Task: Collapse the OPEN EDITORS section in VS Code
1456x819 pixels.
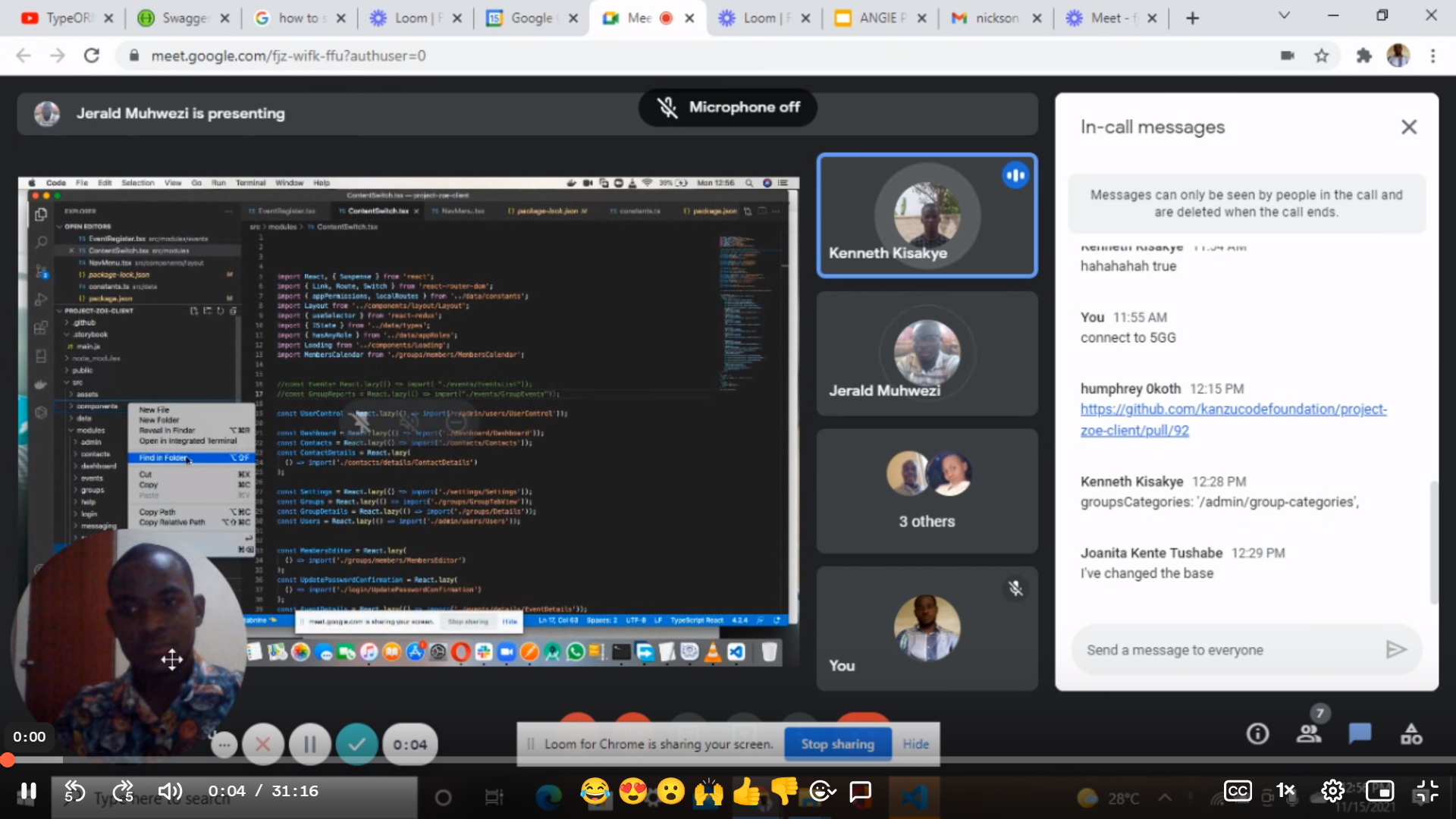Action: [x=87, y=226]
